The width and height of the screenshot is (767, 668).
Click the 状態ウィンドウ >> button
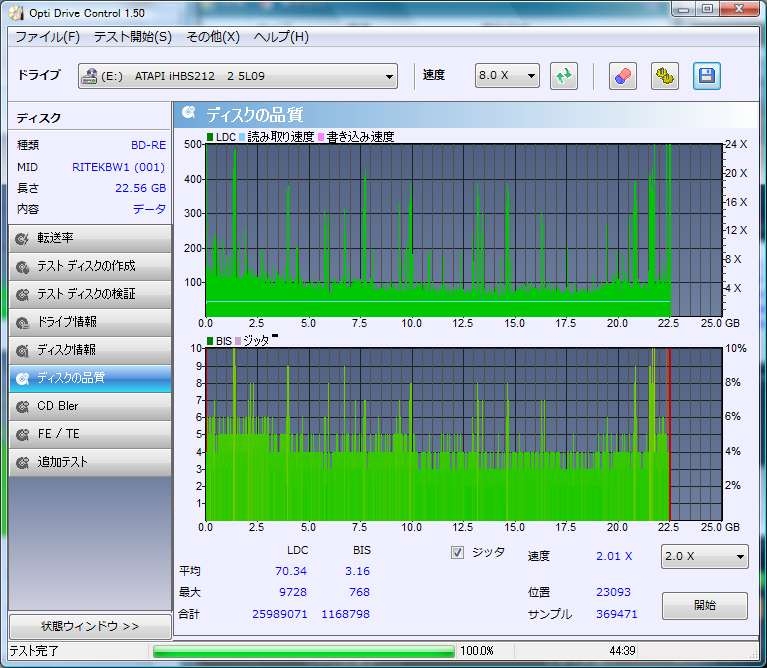[x=90, y=627]
